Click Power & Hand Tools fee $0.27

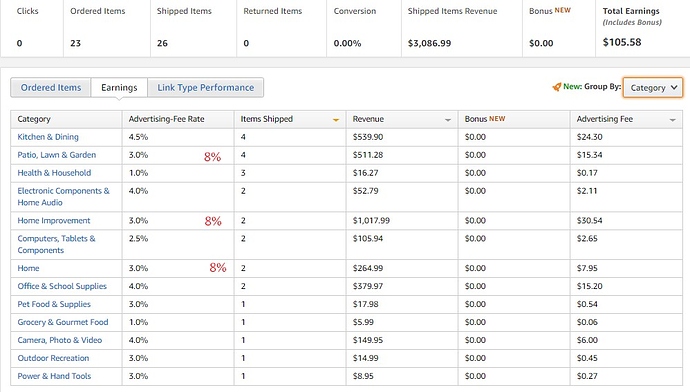click(587, 376)
